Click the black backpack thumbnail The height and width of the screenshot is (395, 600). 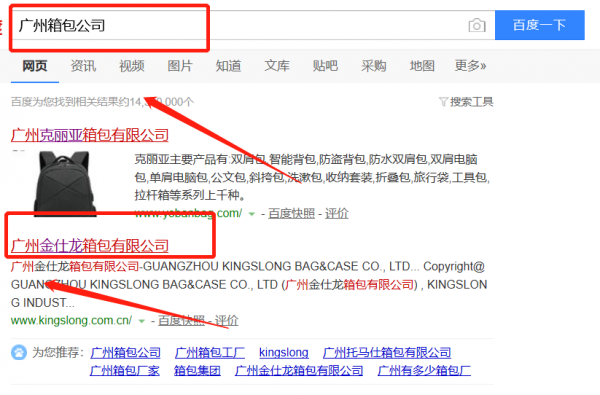click(65, 183)
